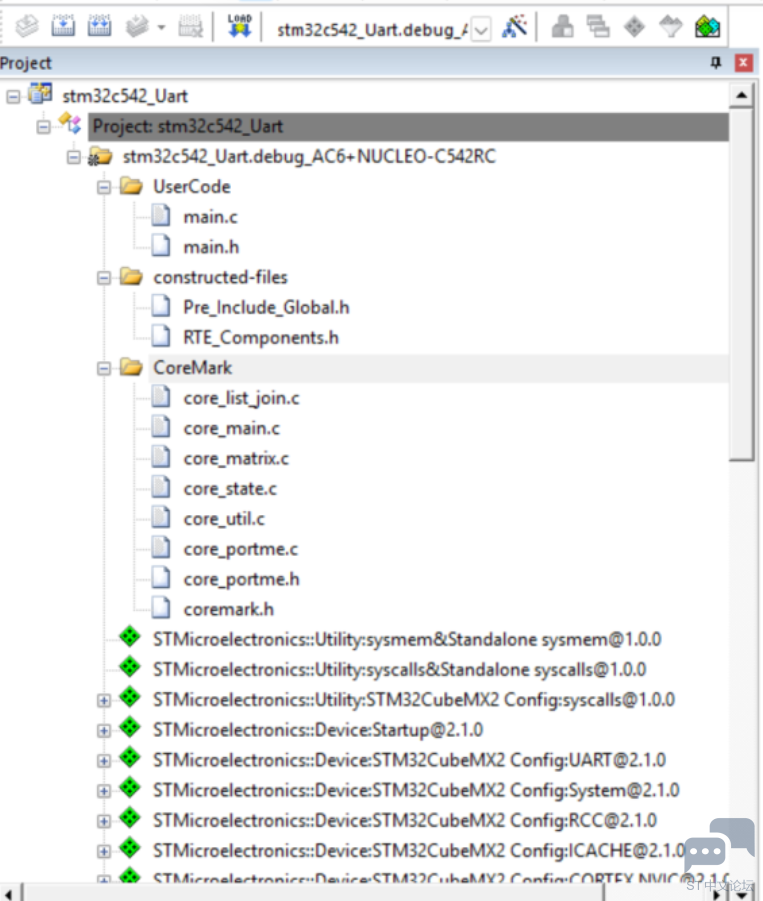Select the Config:System@2.1.0 component row
Image resolution: width=763 pixels, height=901 pixels.
tap(416, 790)
